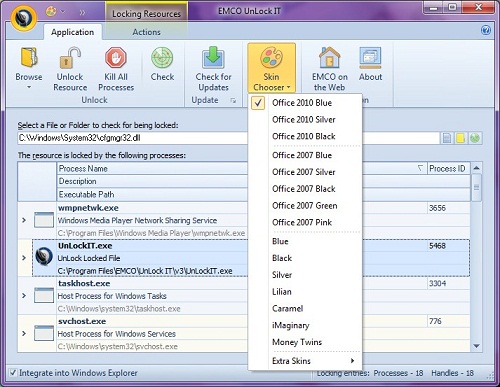Select process ID 776 cell
This screenshot has width=500, height=387.
click(x=449, y=321)
